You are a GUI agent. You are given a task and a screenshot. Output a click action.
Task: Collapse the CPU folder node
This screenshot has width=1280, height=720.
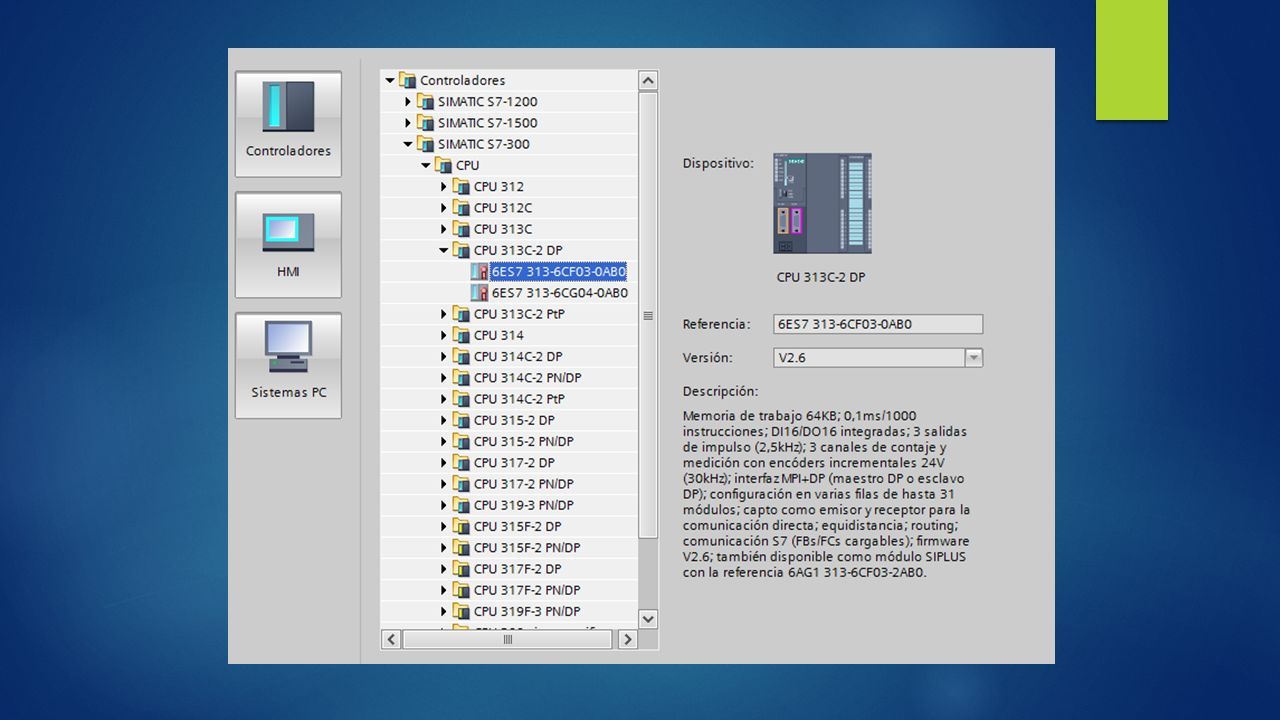pyautogui.click(x=426, y=165)
